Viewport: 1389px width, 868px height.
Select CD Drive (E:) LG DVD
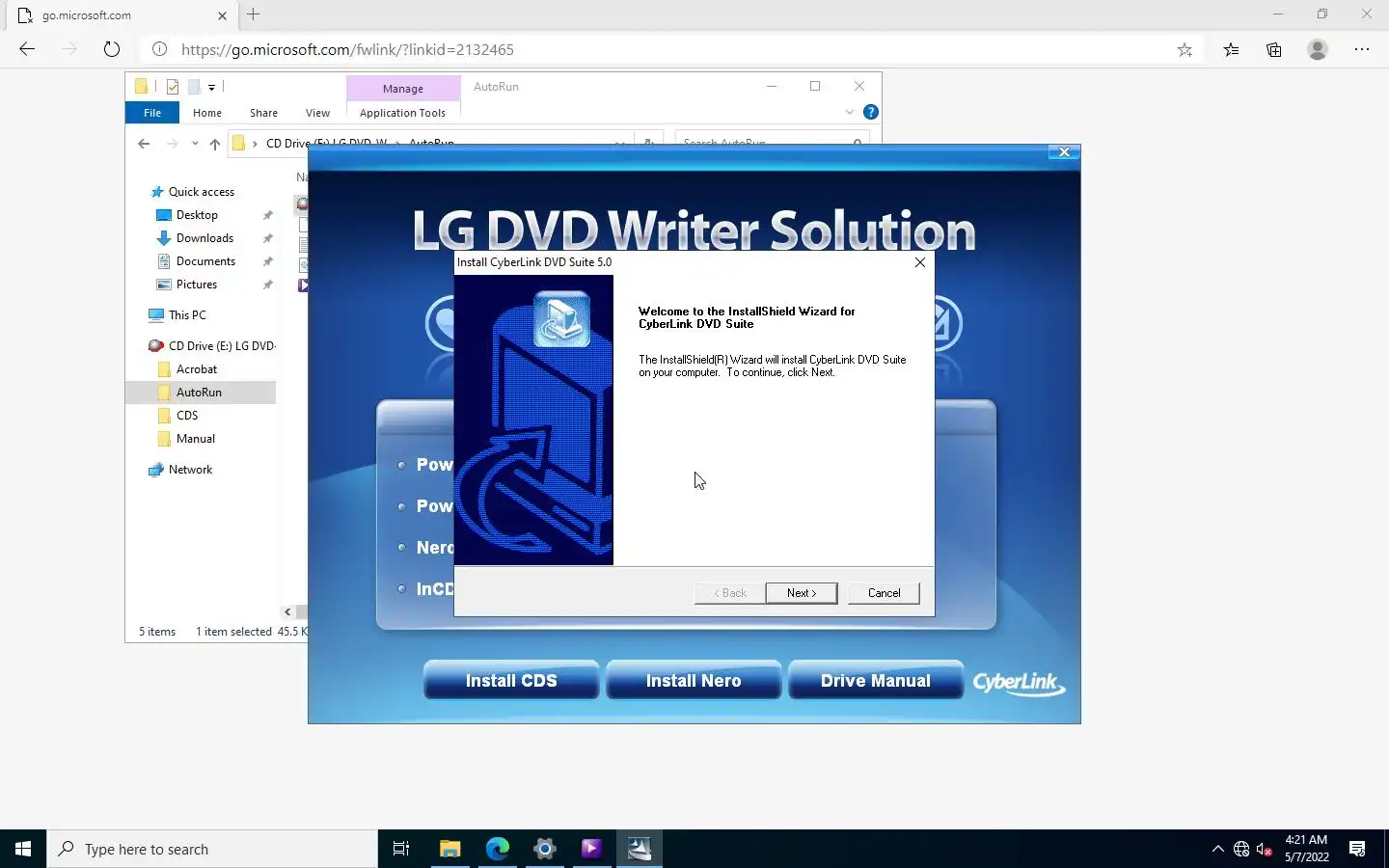(x=212, y=346)
